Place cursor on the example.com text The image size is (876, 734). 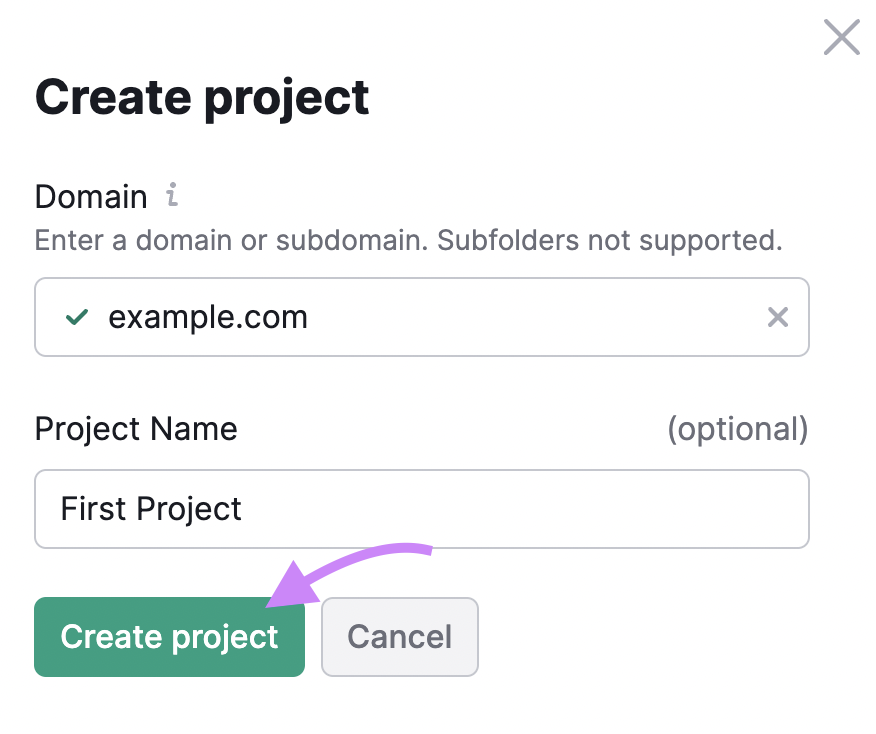point(208,317)
